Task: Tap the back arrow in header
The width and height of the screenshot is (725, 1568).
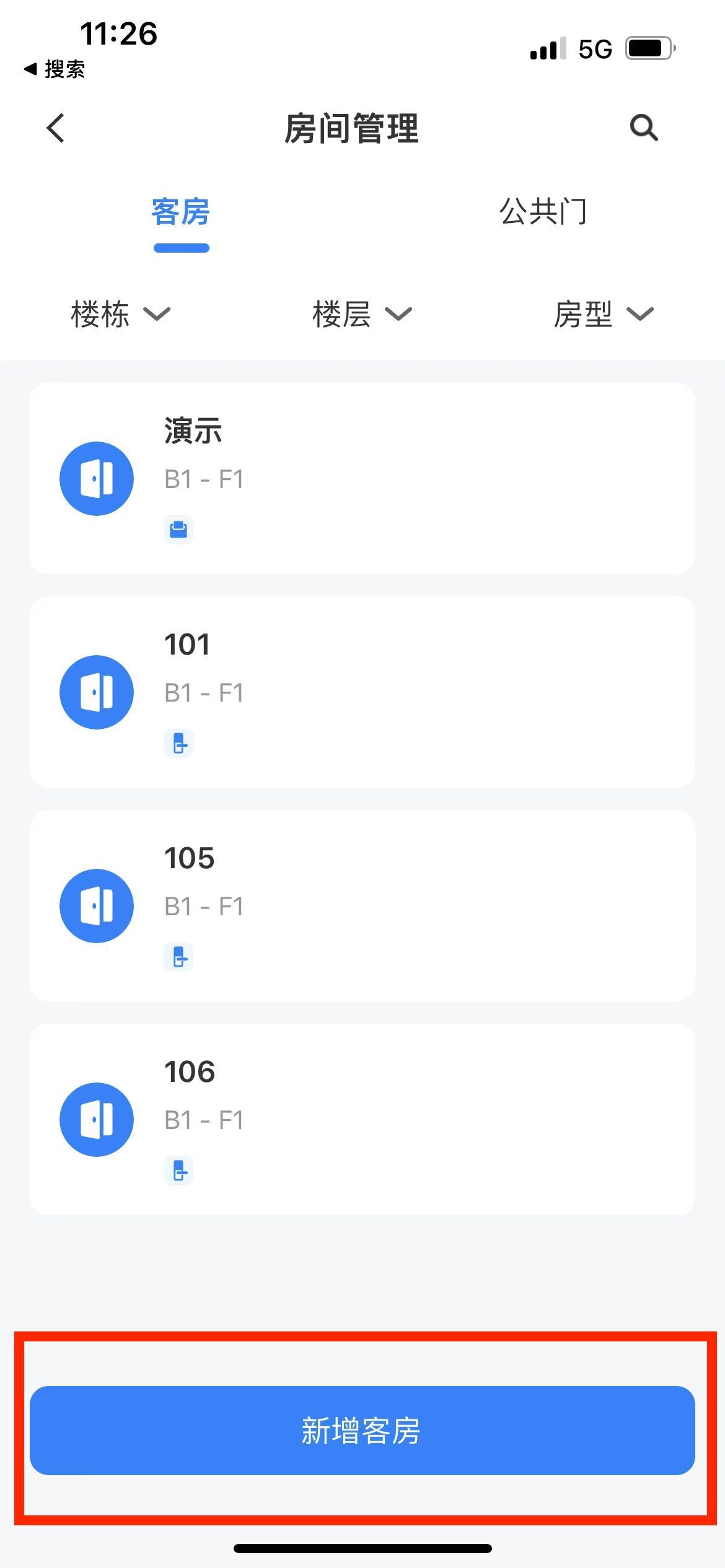Action: pos(56,128)
